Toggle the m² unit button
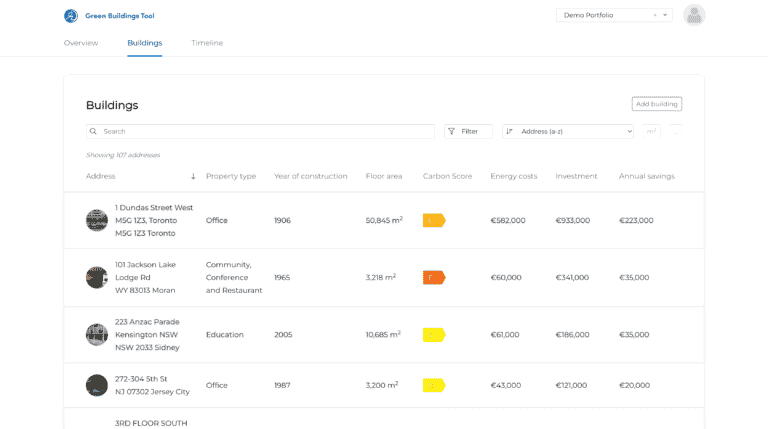 click(652, 131)
